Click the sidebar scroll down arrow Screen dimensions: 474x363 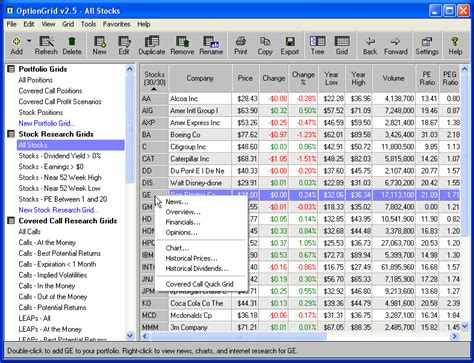coord(130,335)
